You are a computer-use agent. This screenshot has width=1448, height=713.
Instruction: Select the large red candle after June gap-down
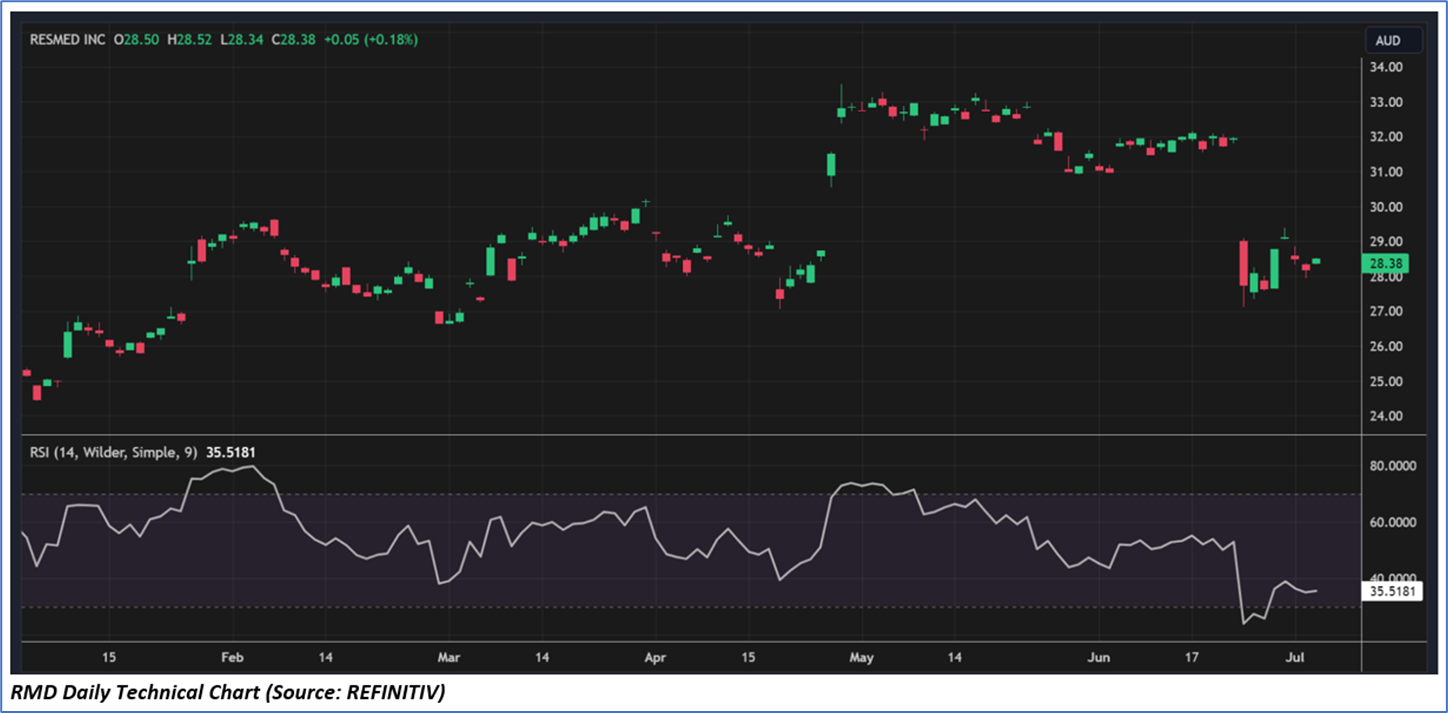click(1243, 262)
